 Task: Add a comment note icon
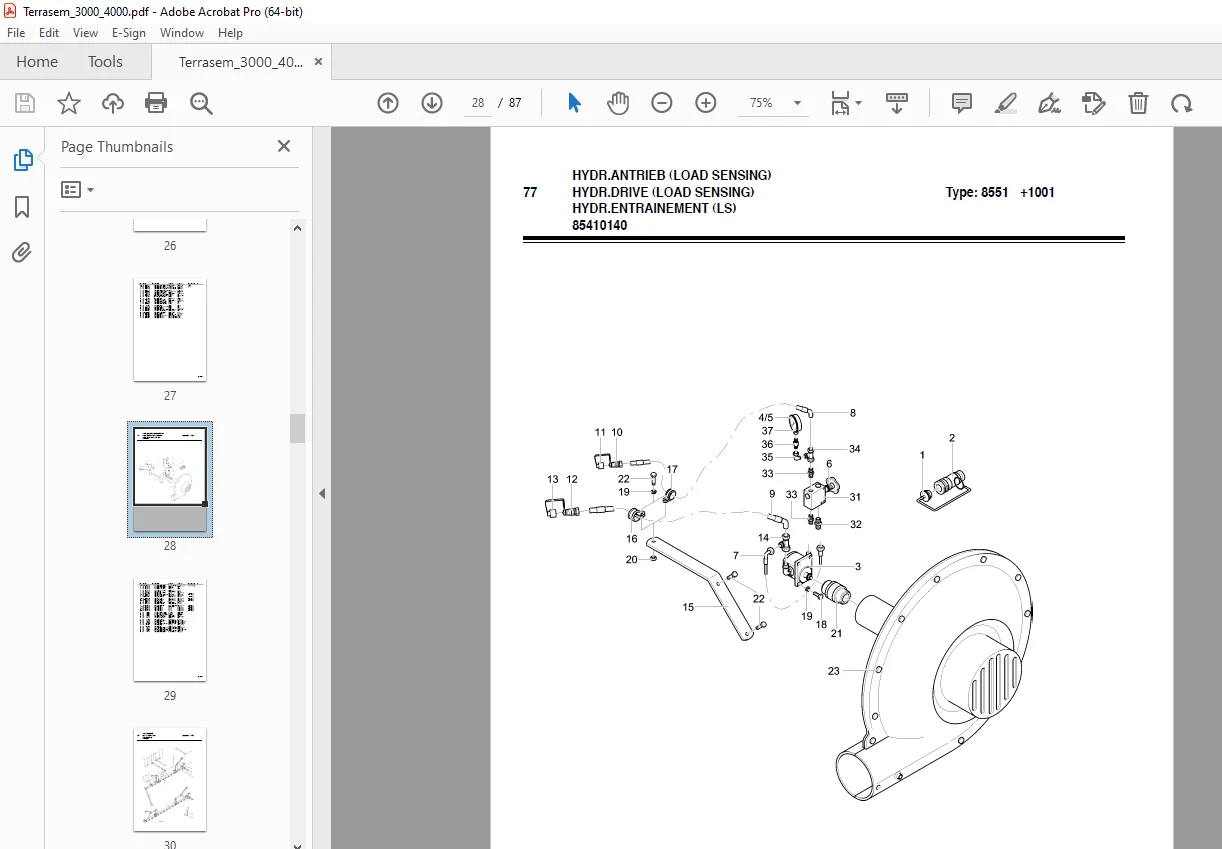962,103
